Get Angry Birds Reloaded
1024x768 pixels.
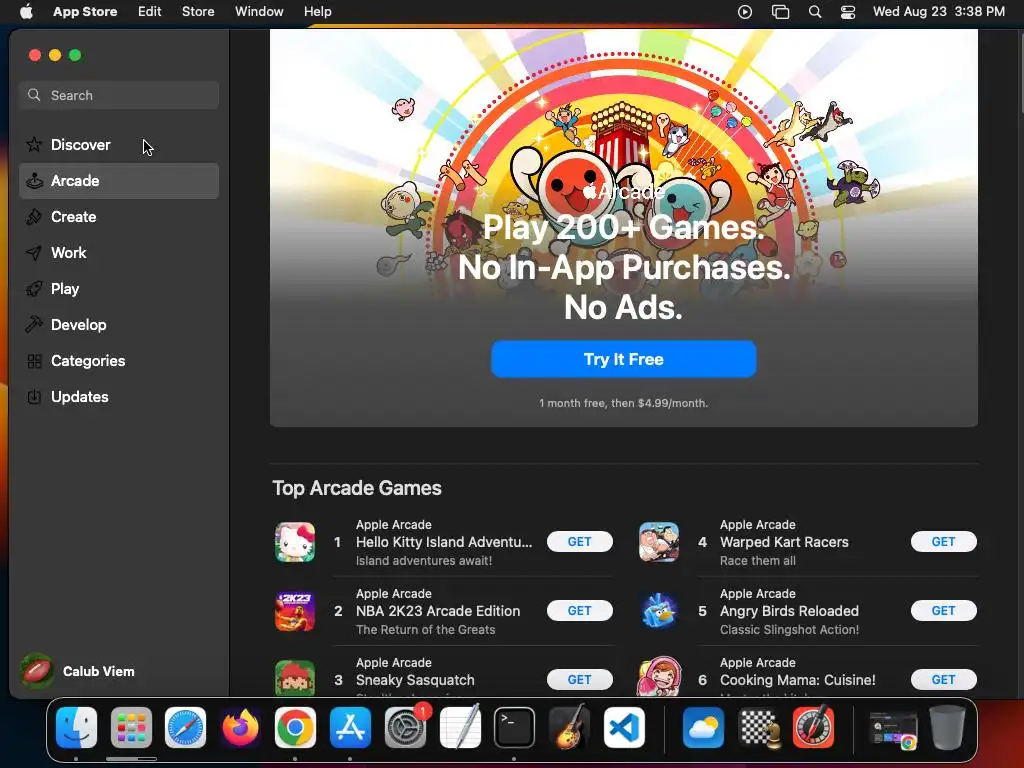pos(944,611)
